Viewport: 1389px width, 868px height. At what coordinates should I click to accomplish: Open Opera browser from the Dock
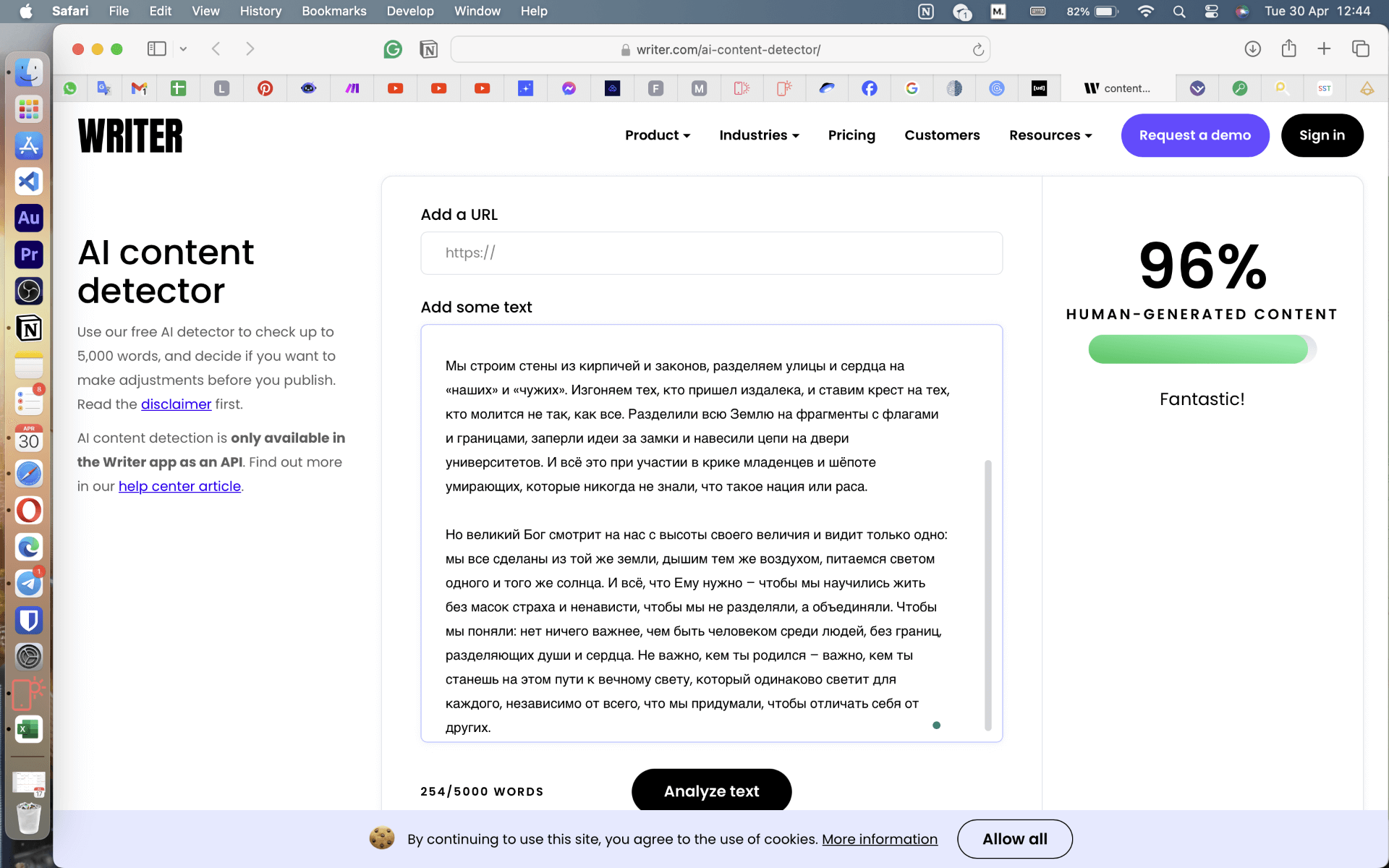pos(29,510)
